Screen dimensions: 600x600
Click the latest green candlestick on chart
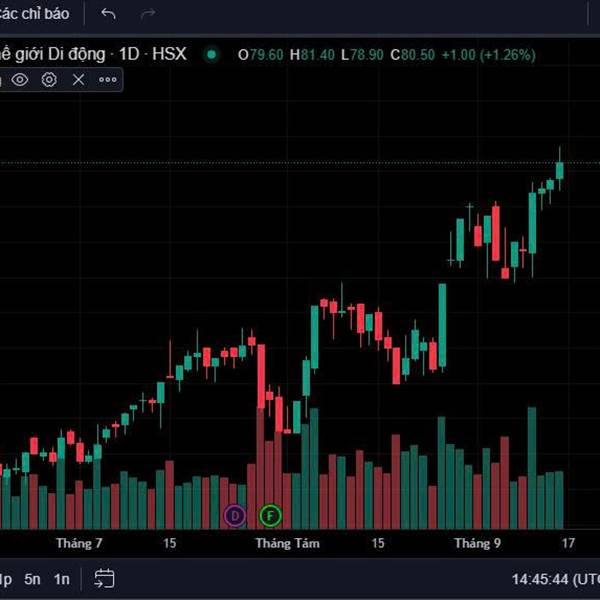pyautogui.click(x=559, y=170)
